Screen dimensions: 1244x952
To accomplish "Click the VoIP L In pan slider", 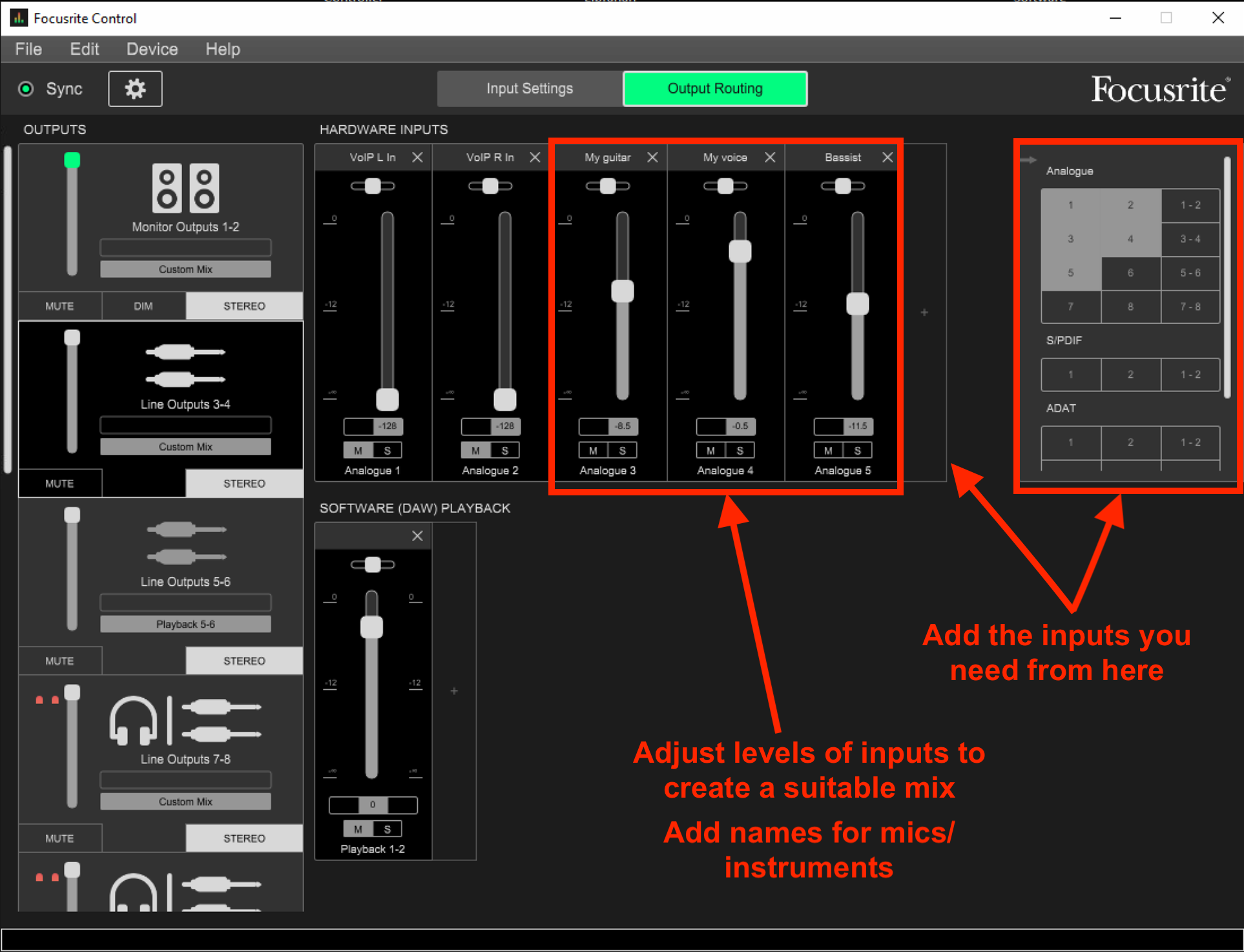I will (373, 186).
